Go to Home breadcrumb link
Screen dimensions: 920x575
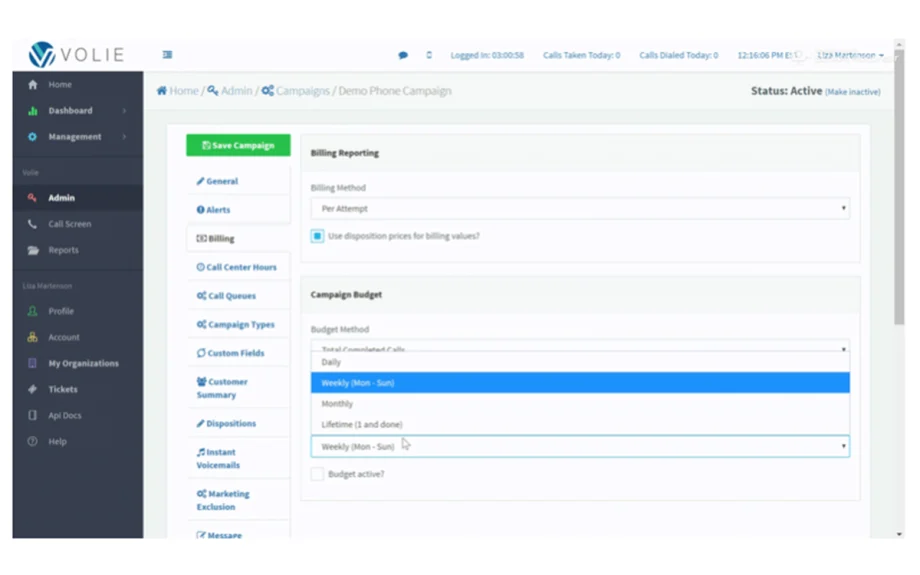(x=184, y=90)
